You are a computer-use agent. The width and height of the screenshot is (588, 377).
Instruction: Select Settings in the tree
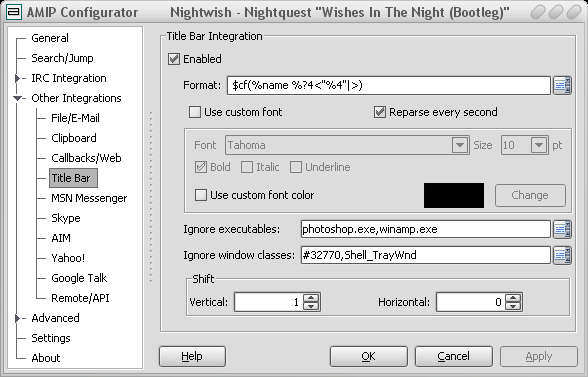coord(51,338)
